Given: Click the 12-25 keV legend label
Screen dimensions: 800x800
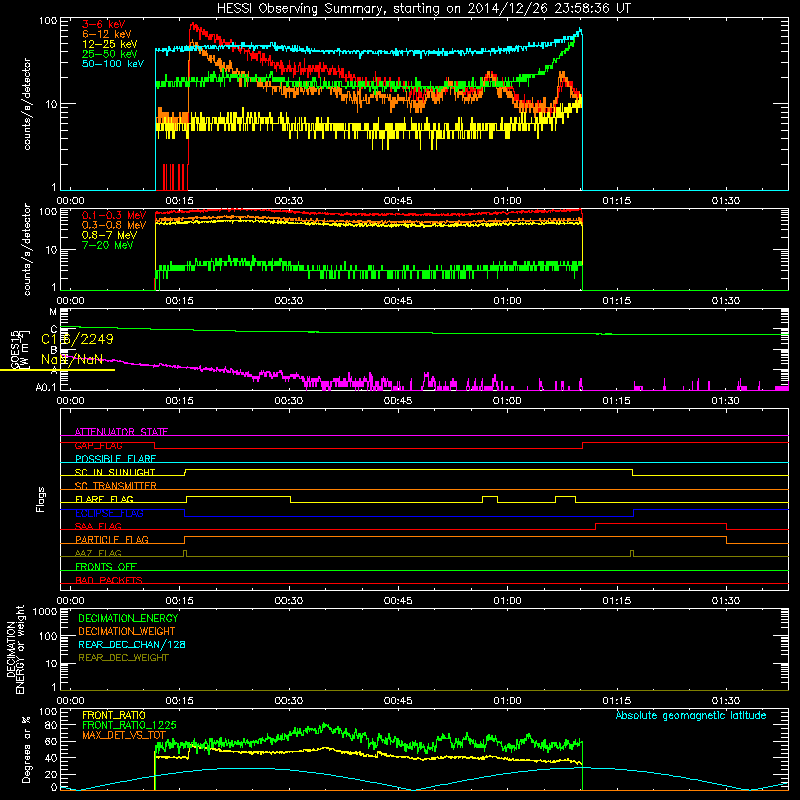Looking at the screenshot, I should tap(110, 44).
